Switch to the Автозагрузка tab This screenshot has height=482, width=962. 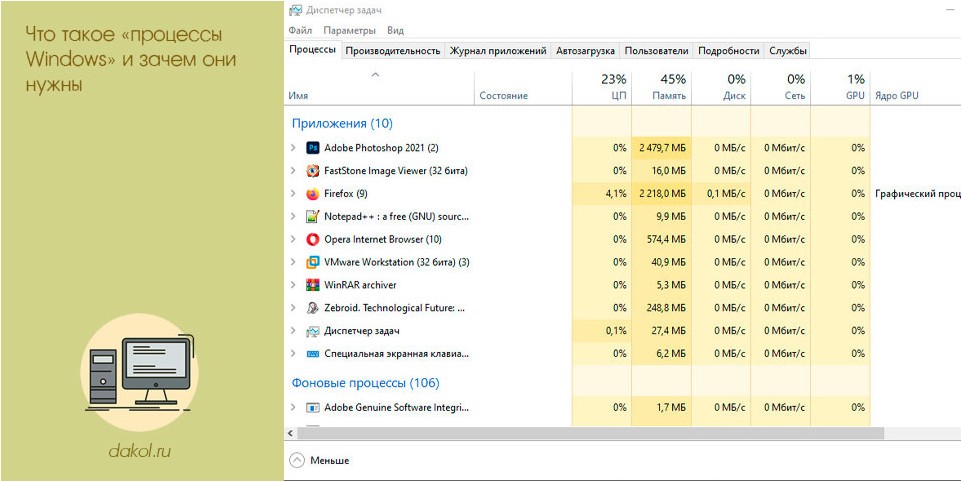[585, 51]
